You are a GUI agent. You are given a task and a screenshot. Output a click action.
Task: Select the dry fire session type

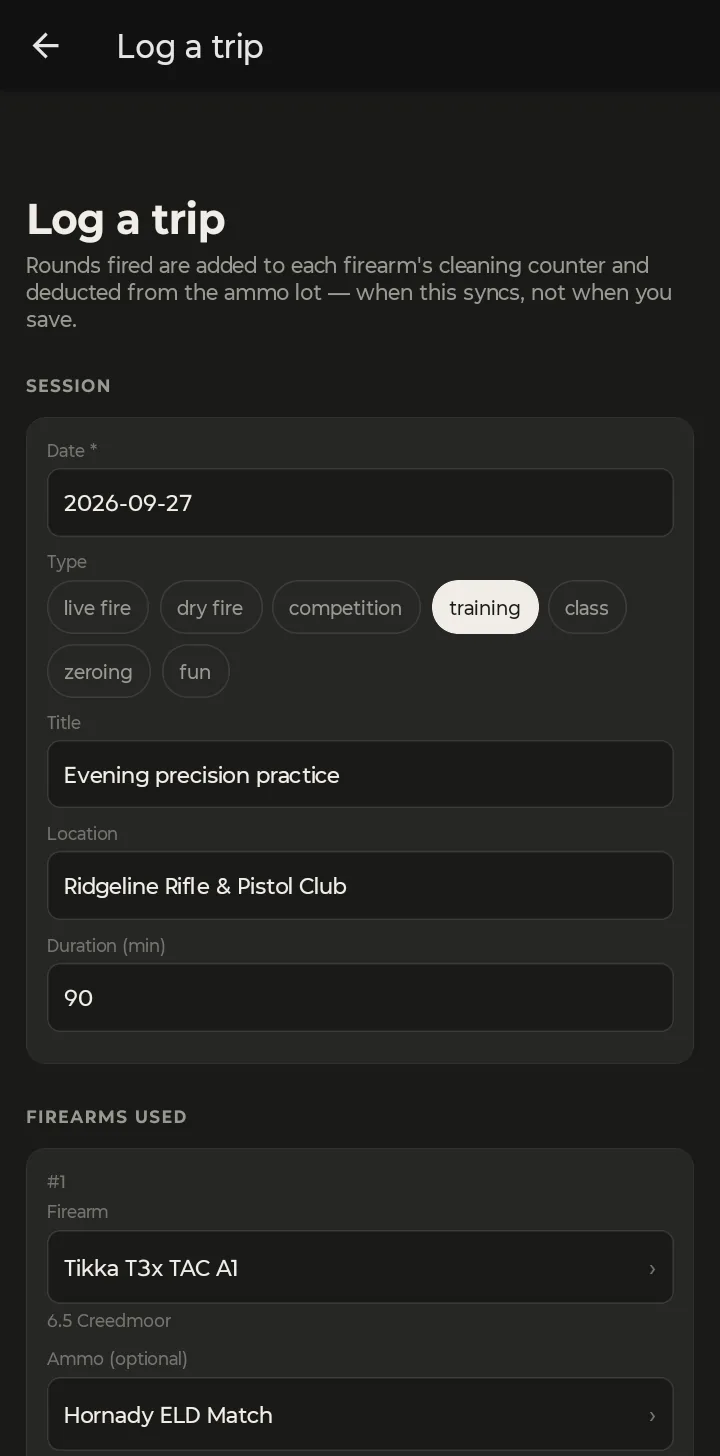(210, 608)
